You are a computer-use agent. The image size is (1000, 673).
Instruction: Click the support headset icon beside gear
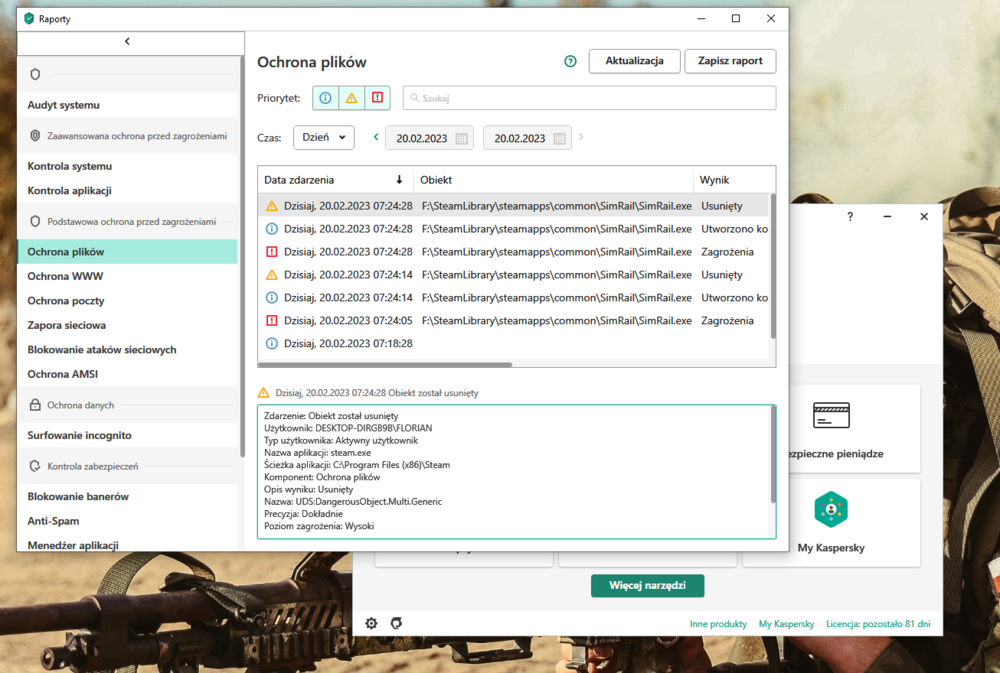coord(396,623)
